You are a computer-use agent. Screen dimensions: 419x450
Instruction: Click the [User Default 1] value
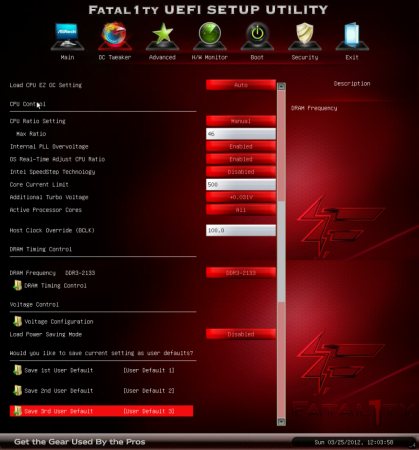click(149, 370)
